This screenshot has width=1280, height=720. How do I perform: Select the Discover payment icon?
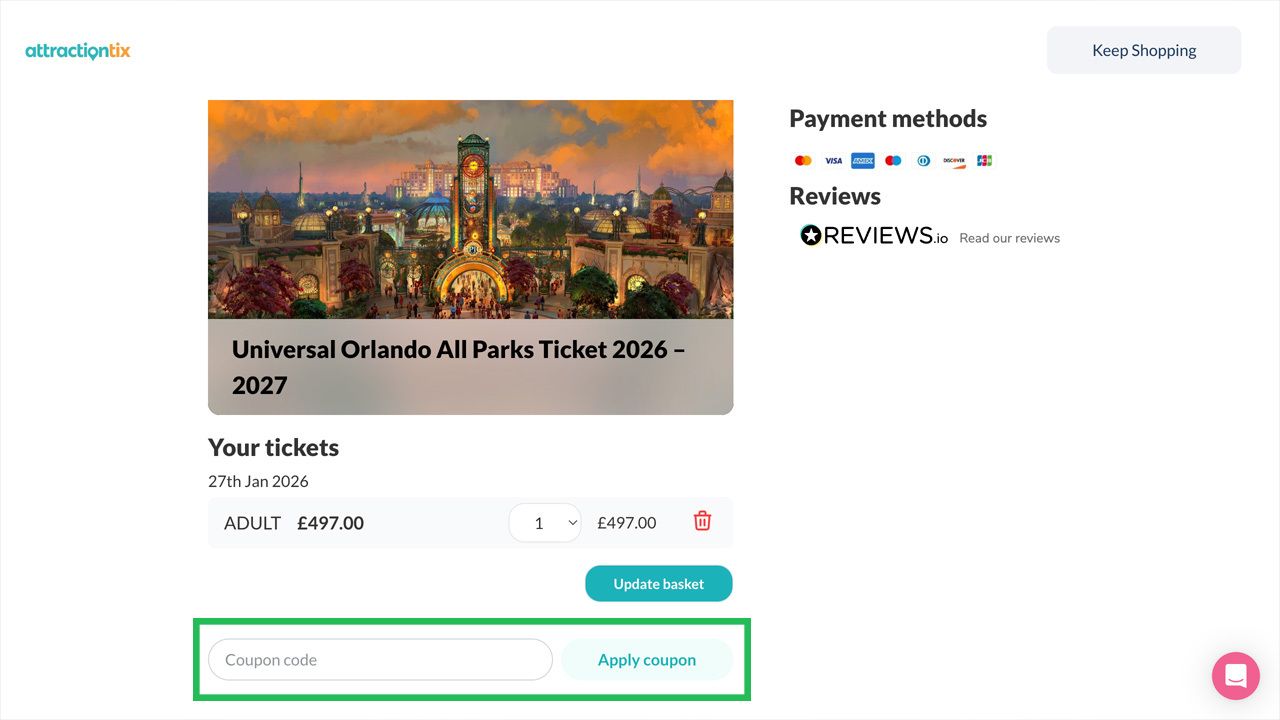[953, 160]
